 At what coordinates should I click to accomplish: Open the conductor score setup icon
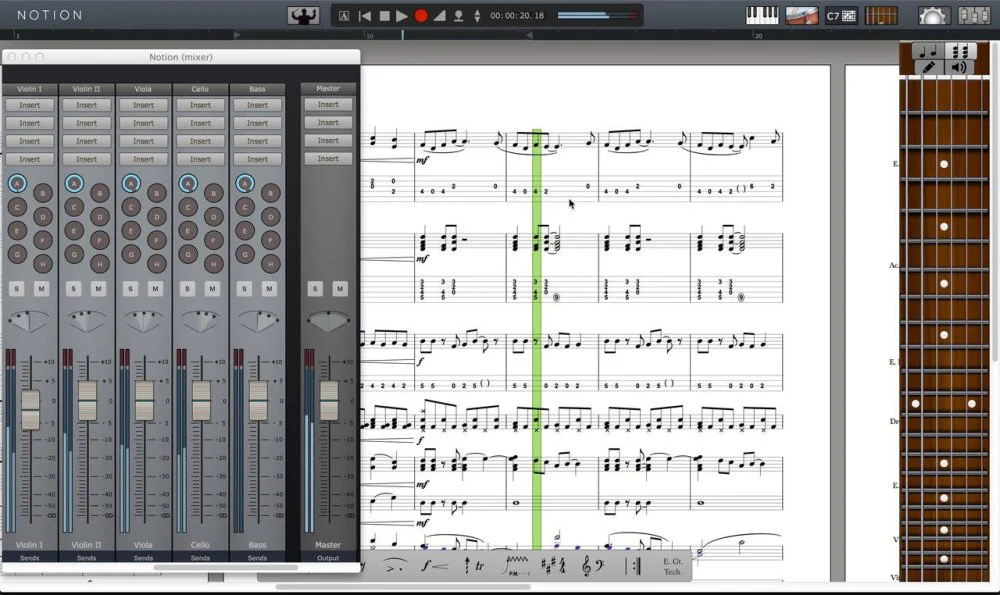(304, 15)
